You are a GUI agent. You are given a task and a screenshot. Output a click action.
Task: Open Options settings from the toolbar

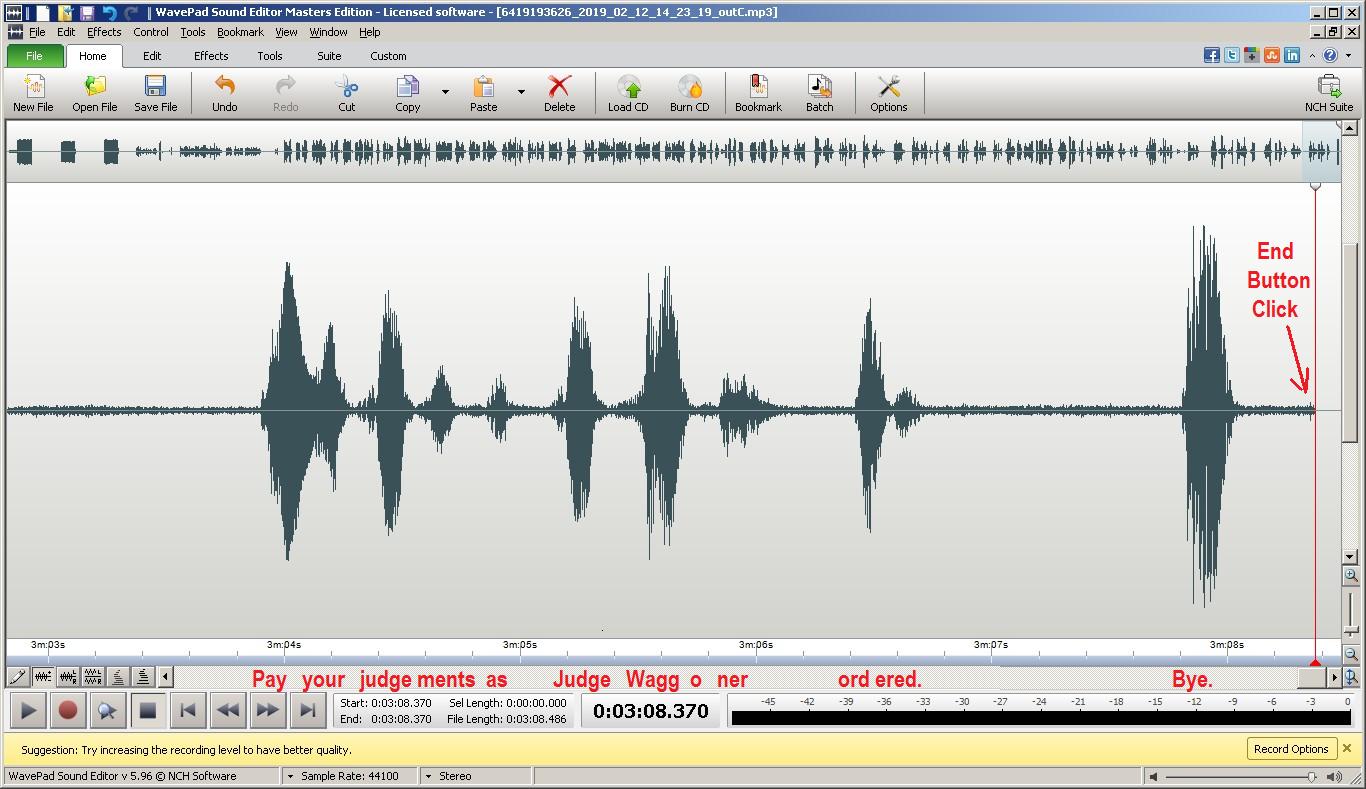(888, 93)
